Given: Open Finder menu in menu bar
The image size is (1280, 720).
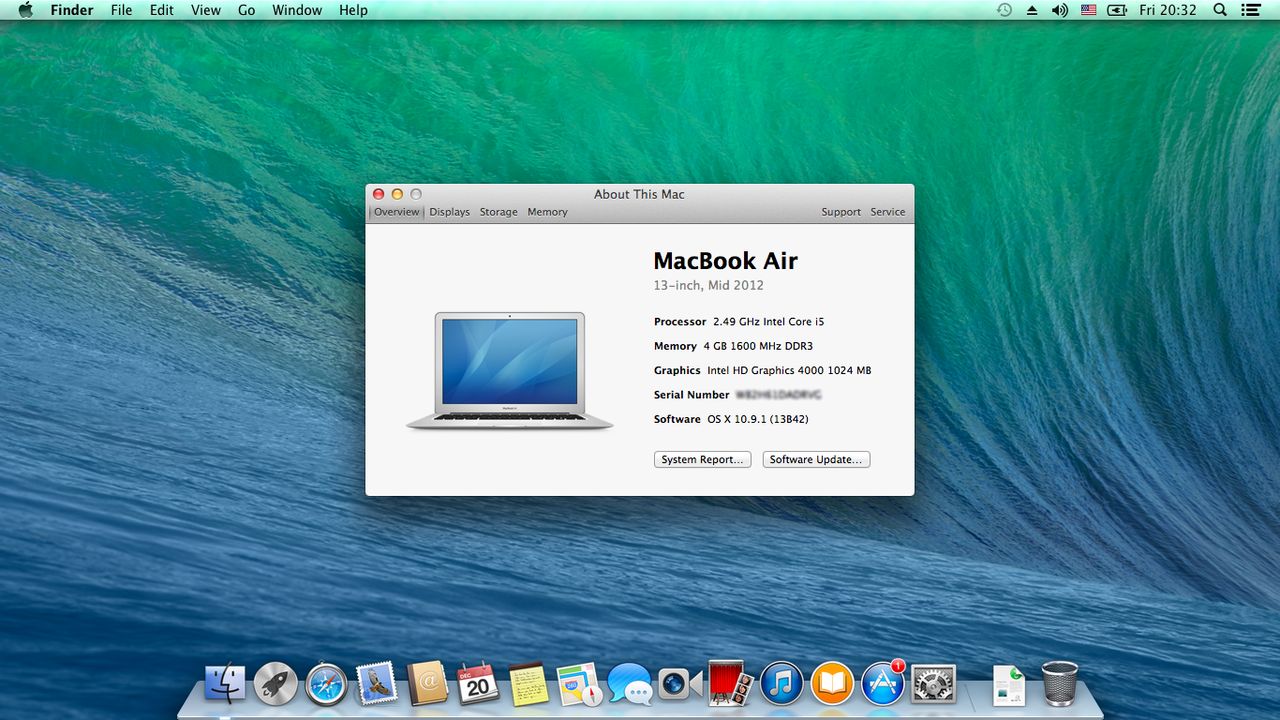Looking at the screenshot, I should pyautogui.click(x=72, y=10).
